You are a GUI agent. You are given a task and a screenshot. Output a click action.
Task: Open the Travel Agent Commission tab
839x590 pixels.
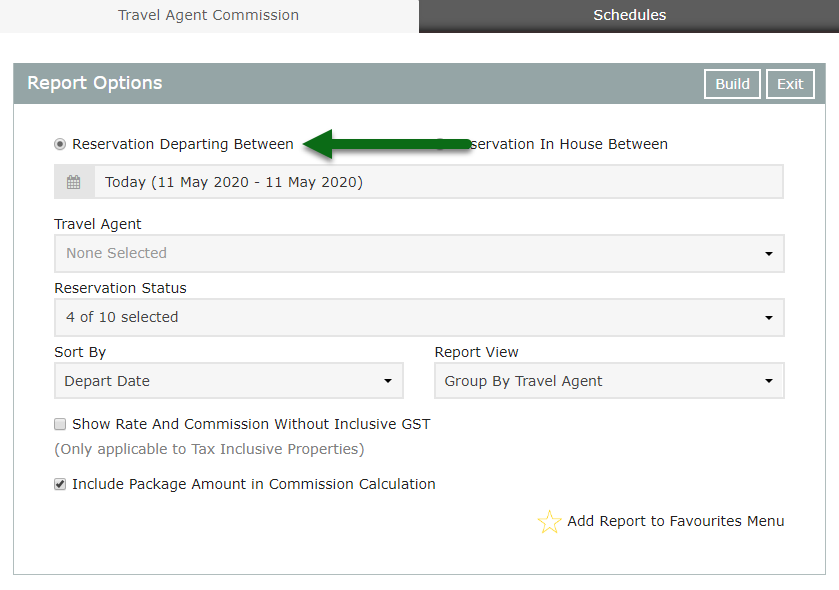pos(209,16)
